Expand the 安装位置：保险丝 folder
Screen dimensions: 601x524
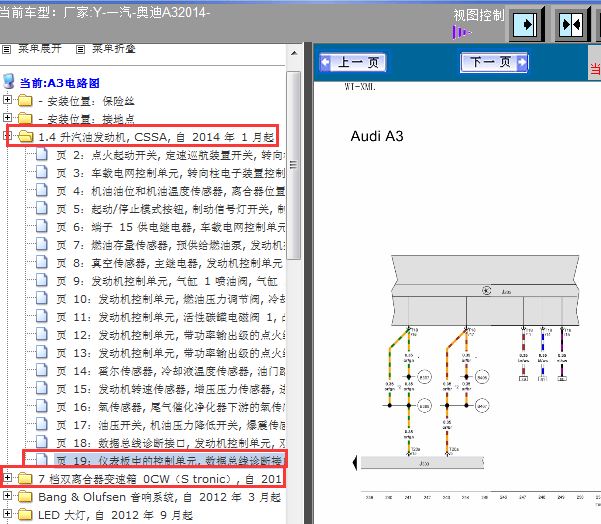point(7,100)
